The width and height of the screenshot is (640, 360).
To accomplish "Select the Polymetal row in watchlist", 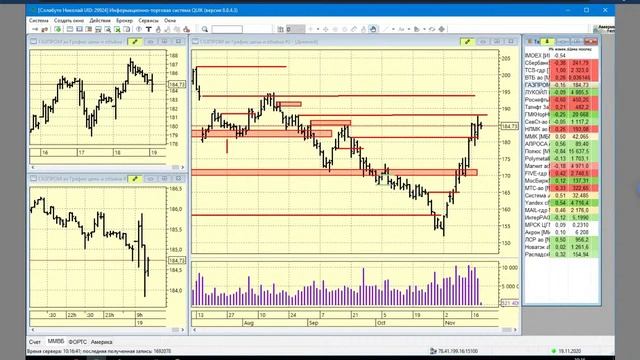I will (561, 158).
